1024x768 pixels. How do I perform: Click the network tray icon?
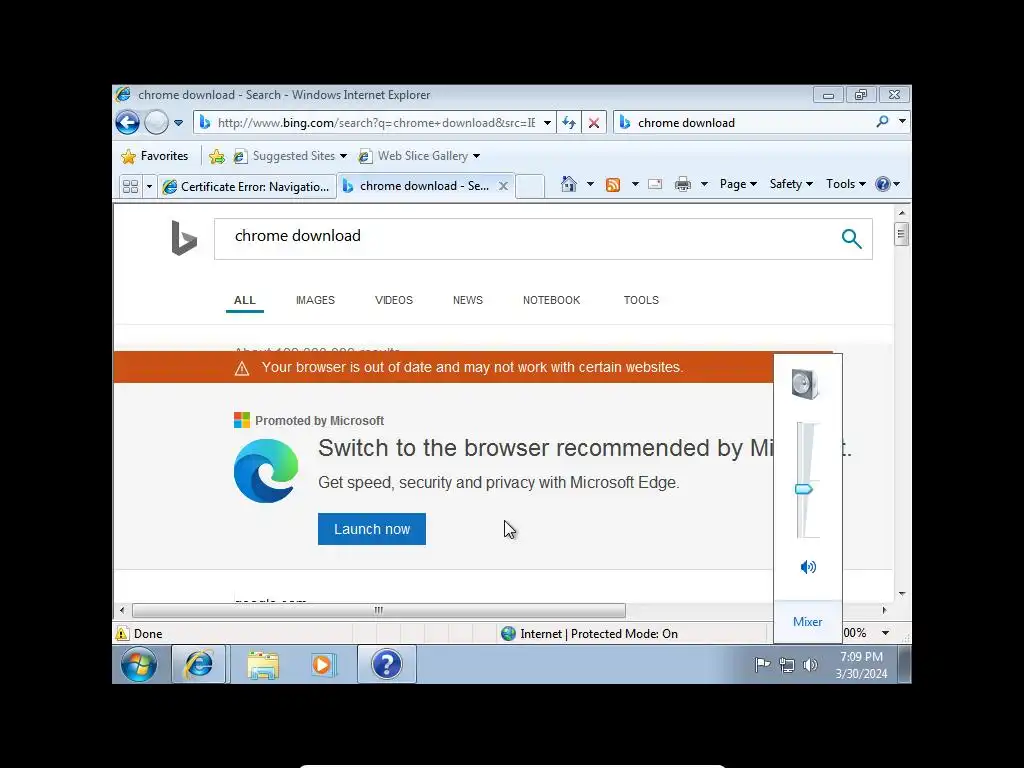[786, 665]
